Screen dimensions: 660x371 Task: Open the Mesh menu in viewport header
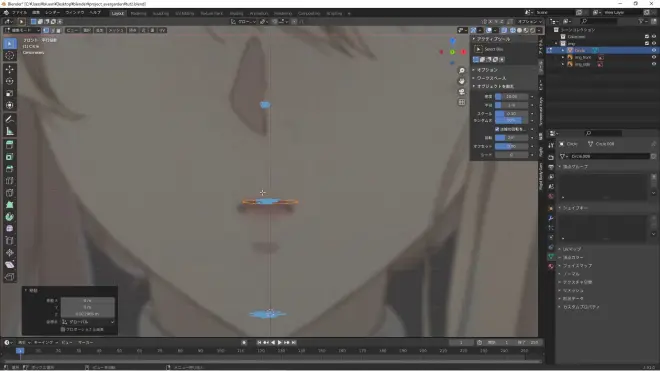pos(116,30)
